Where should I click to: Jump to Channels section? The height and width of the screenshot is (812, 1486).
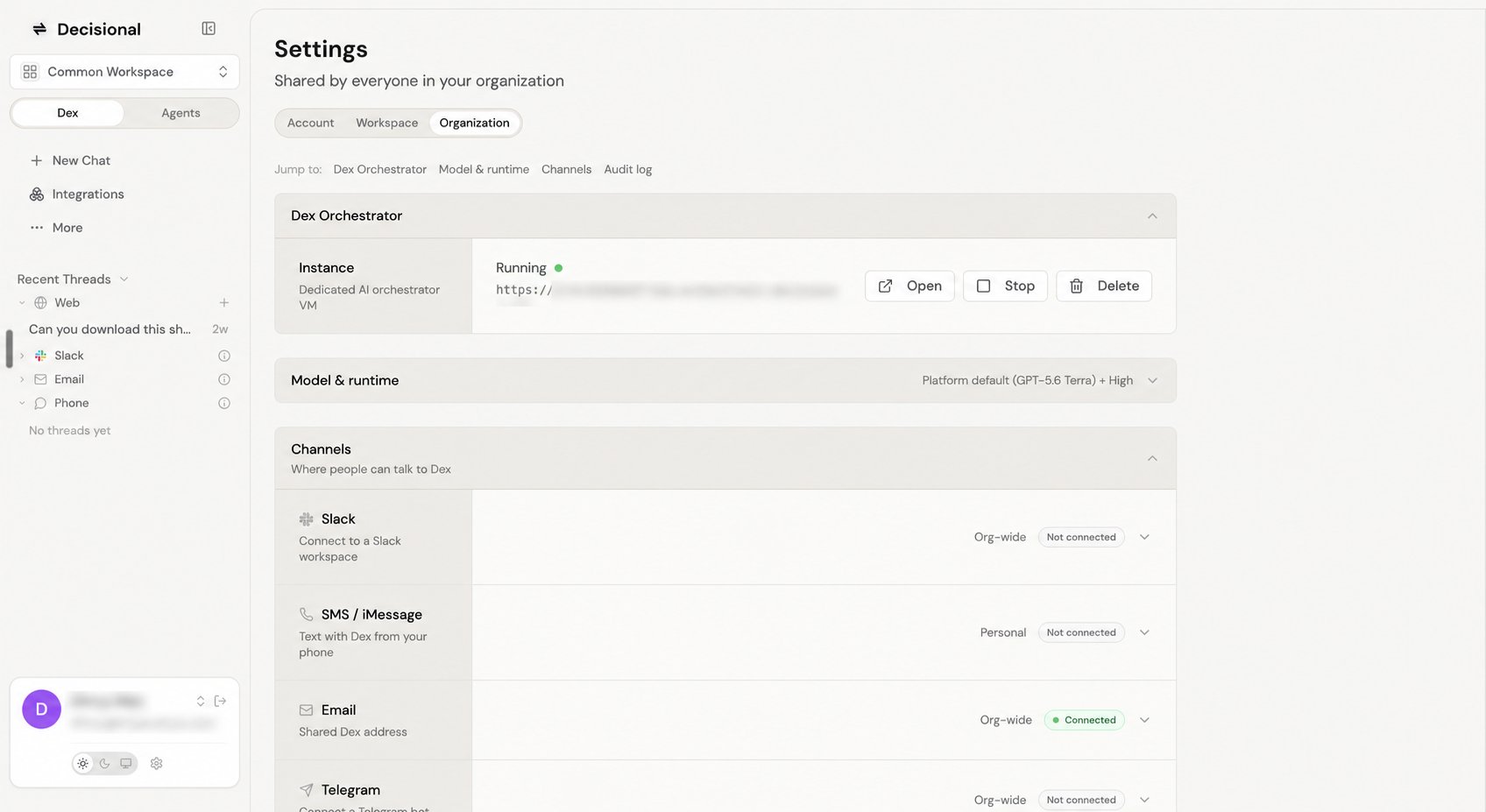(x=566, y=169)
